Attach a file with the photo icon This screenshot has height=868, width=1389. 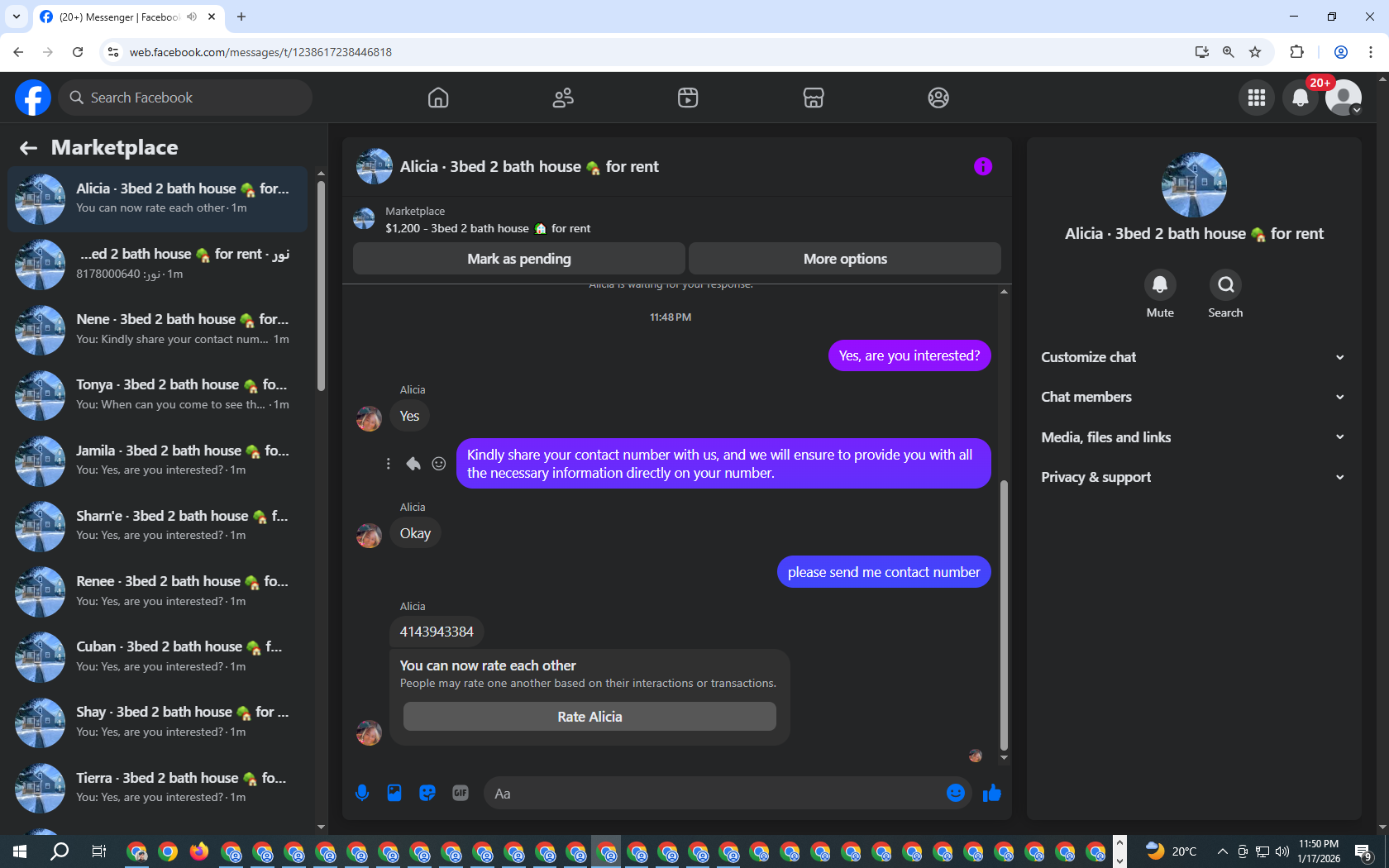tap(394, 793)
